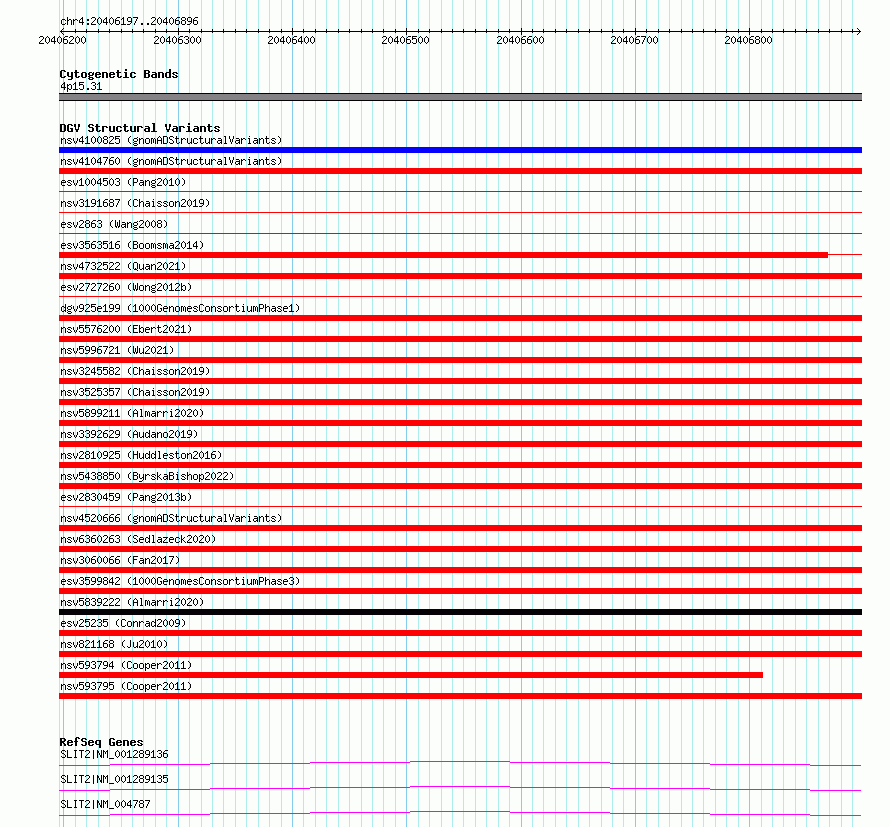The height and width of the screenshot is (827, 890).
Task: Select the blue nsv4100825 variant bar
Action: pos(460,150)
